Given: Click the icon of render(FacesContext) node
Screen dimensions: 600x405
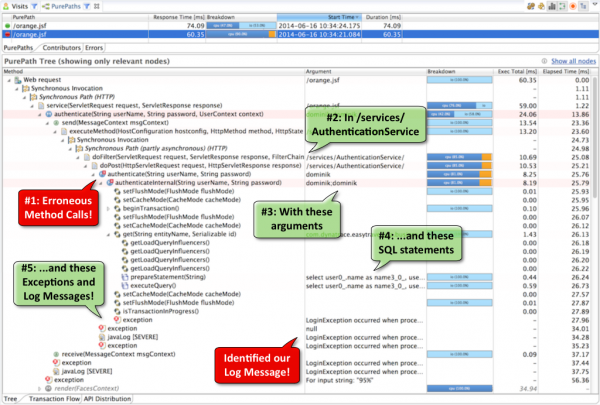Looking at the screenshot, I should (48, 389).
